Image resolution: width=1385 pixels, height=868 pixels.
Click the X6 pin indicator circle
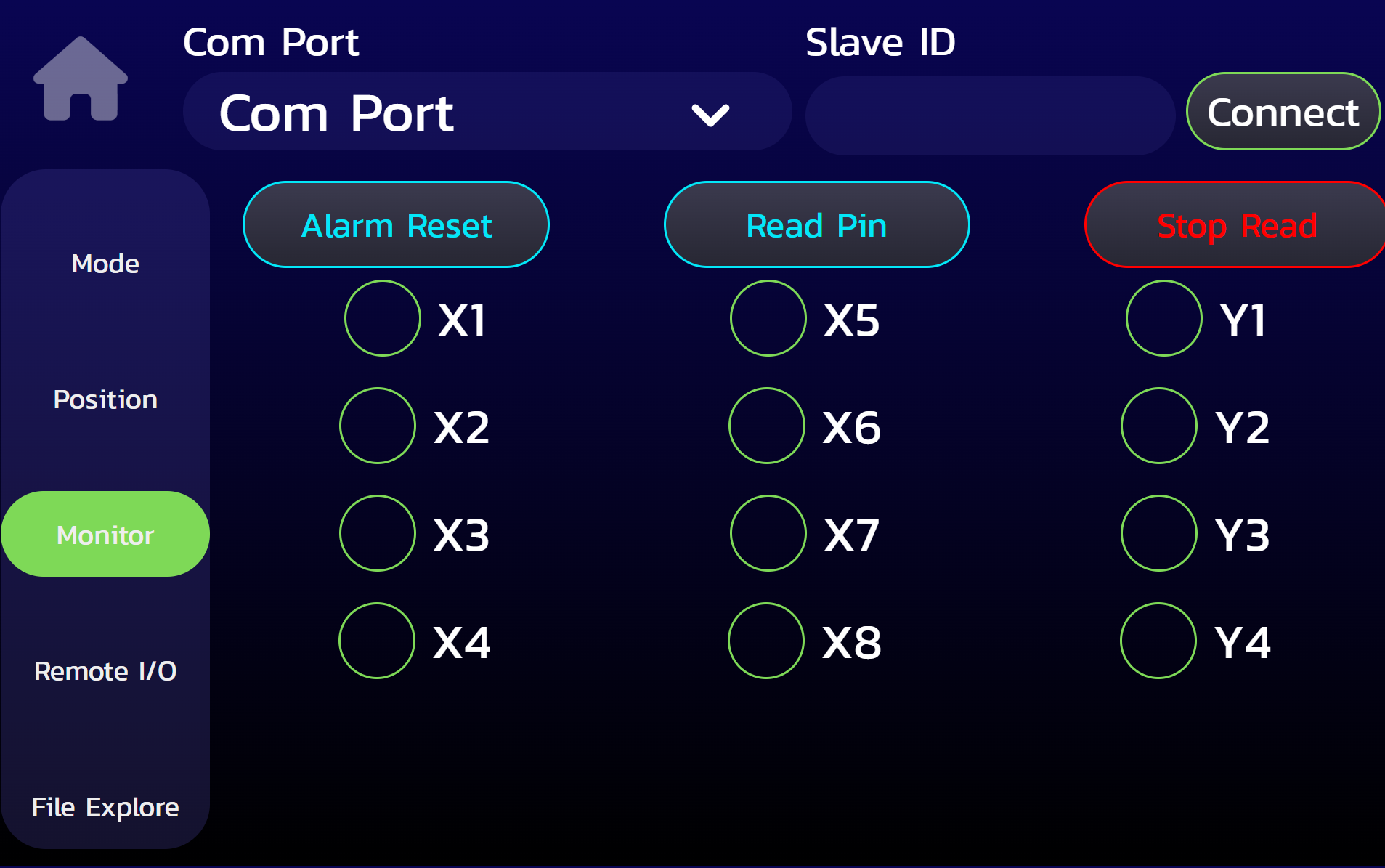click(x=767, y=426)
